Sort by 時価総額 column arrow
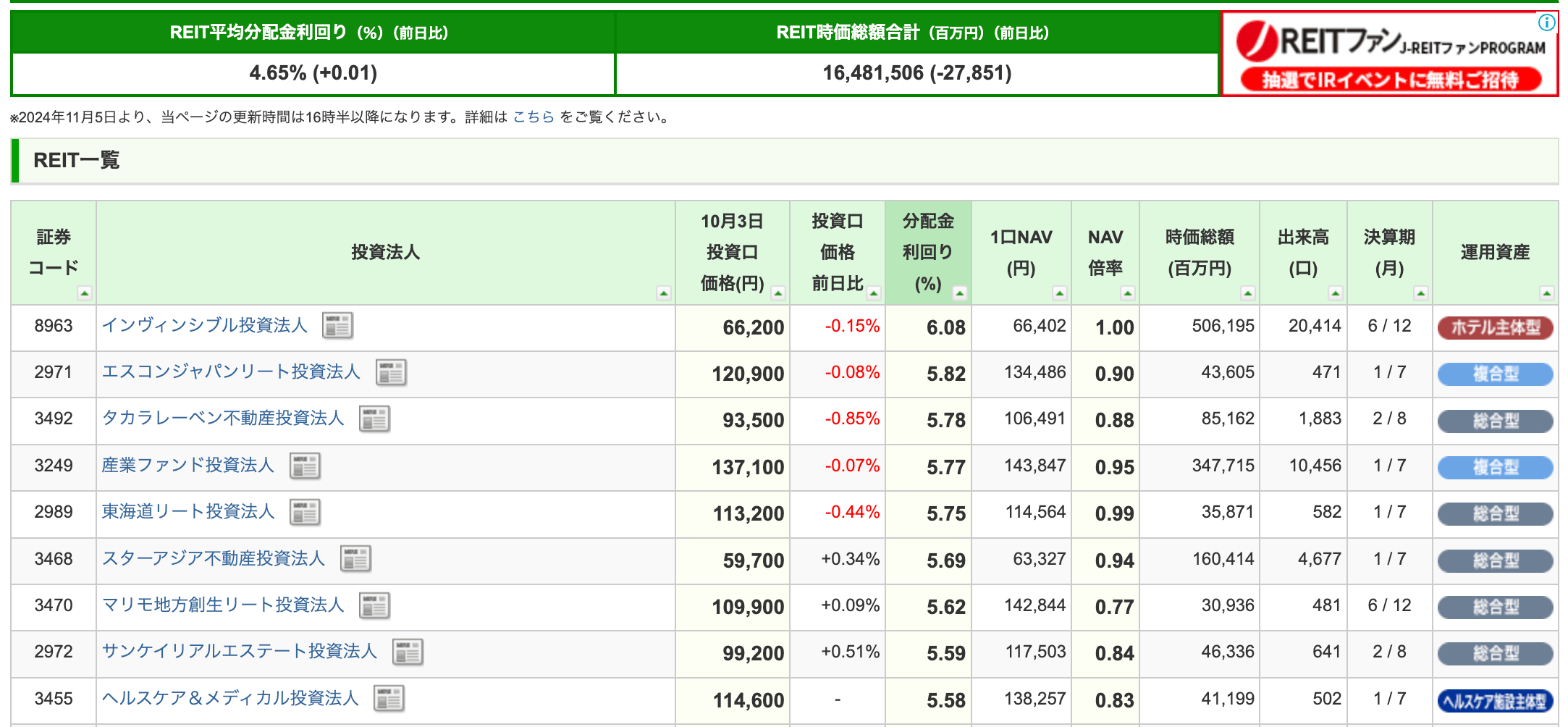Image resolution: width=1568 pixels, height=727 pixels. pos(1247,293)
